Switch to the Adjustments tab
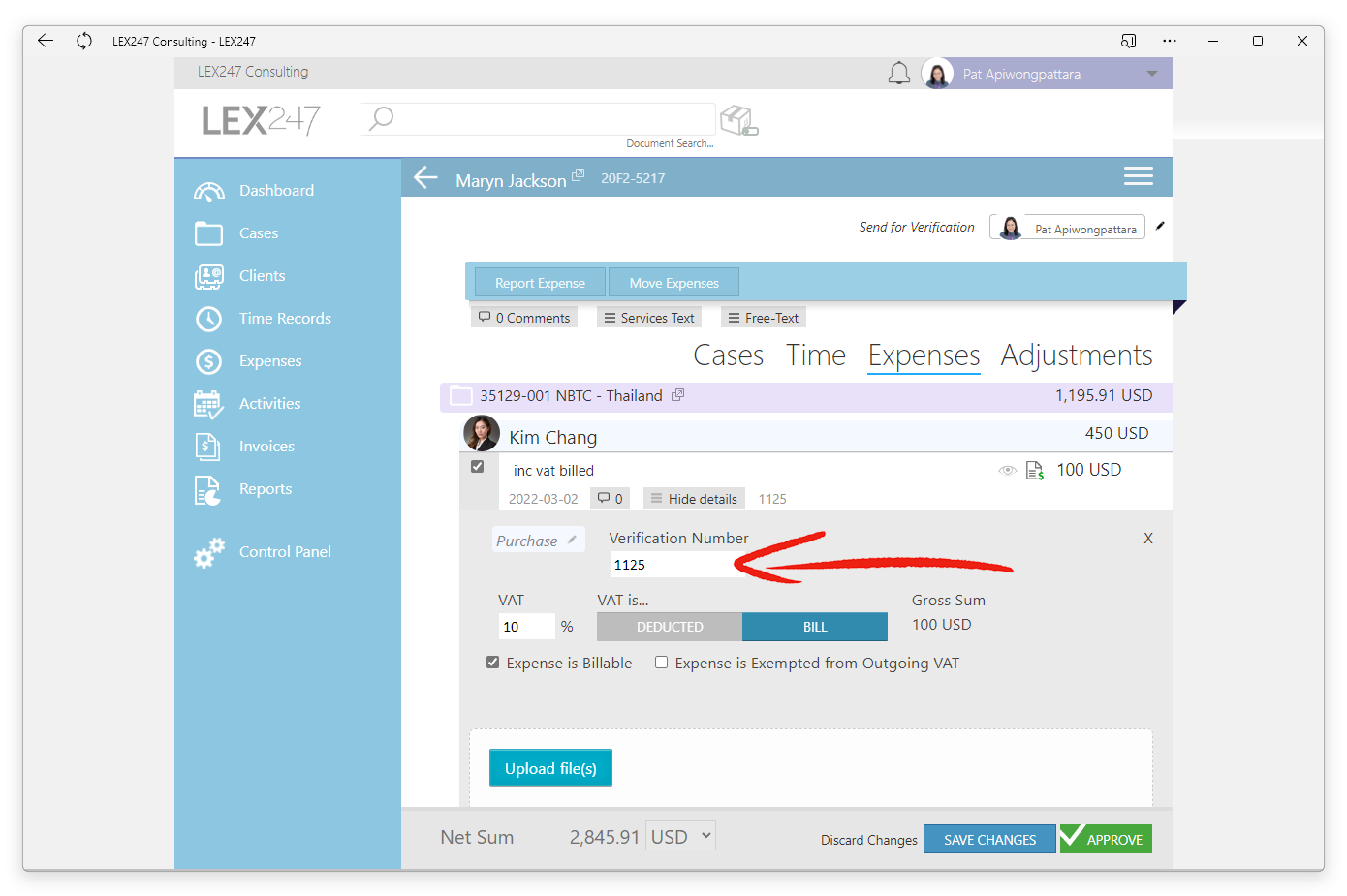Image resolution: width=1347 pixels, height=896 pixels. [x=1077, y=355]
